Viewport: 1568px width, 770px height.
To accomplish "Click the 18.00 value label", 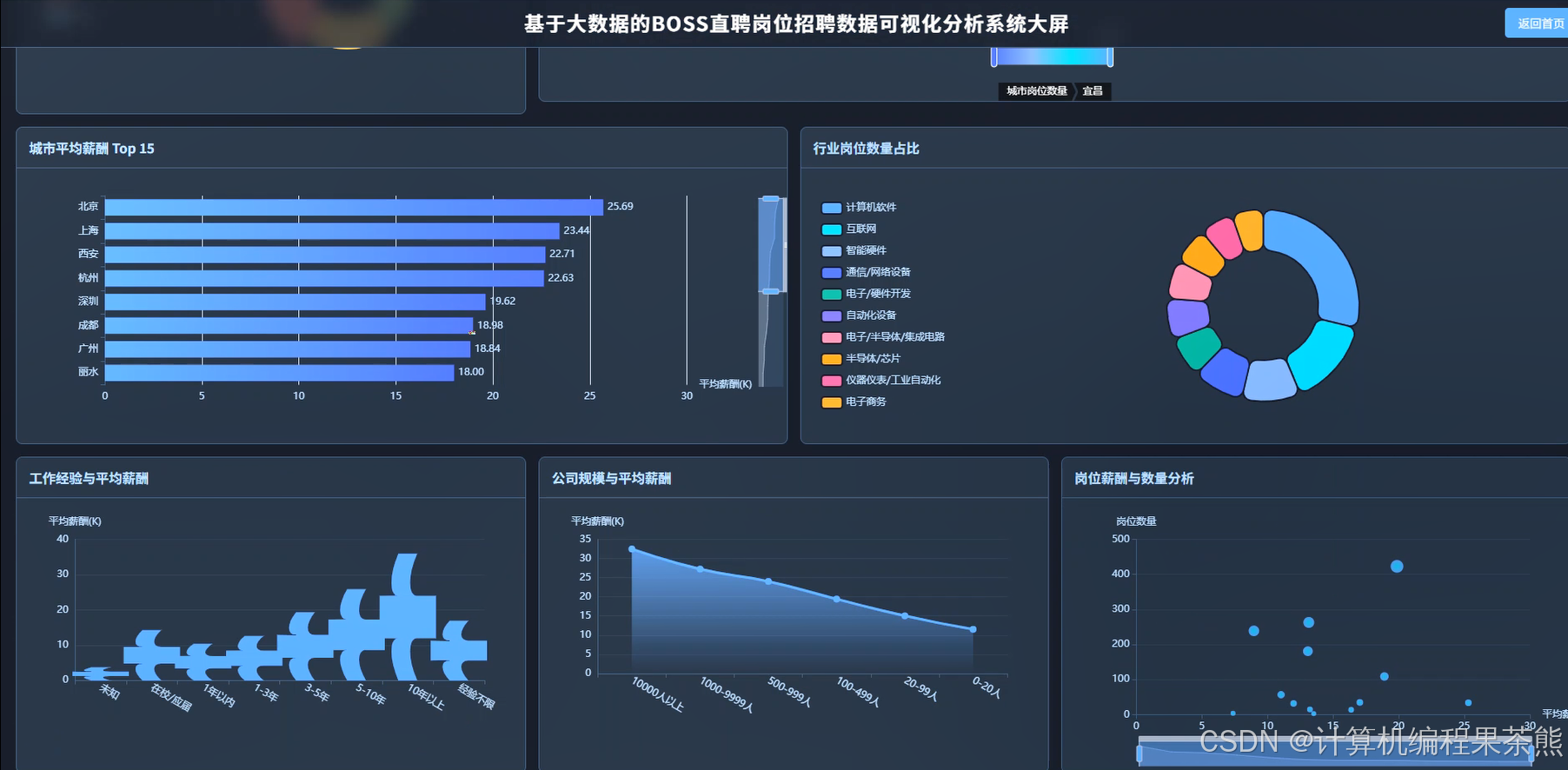I will point(471,372).
